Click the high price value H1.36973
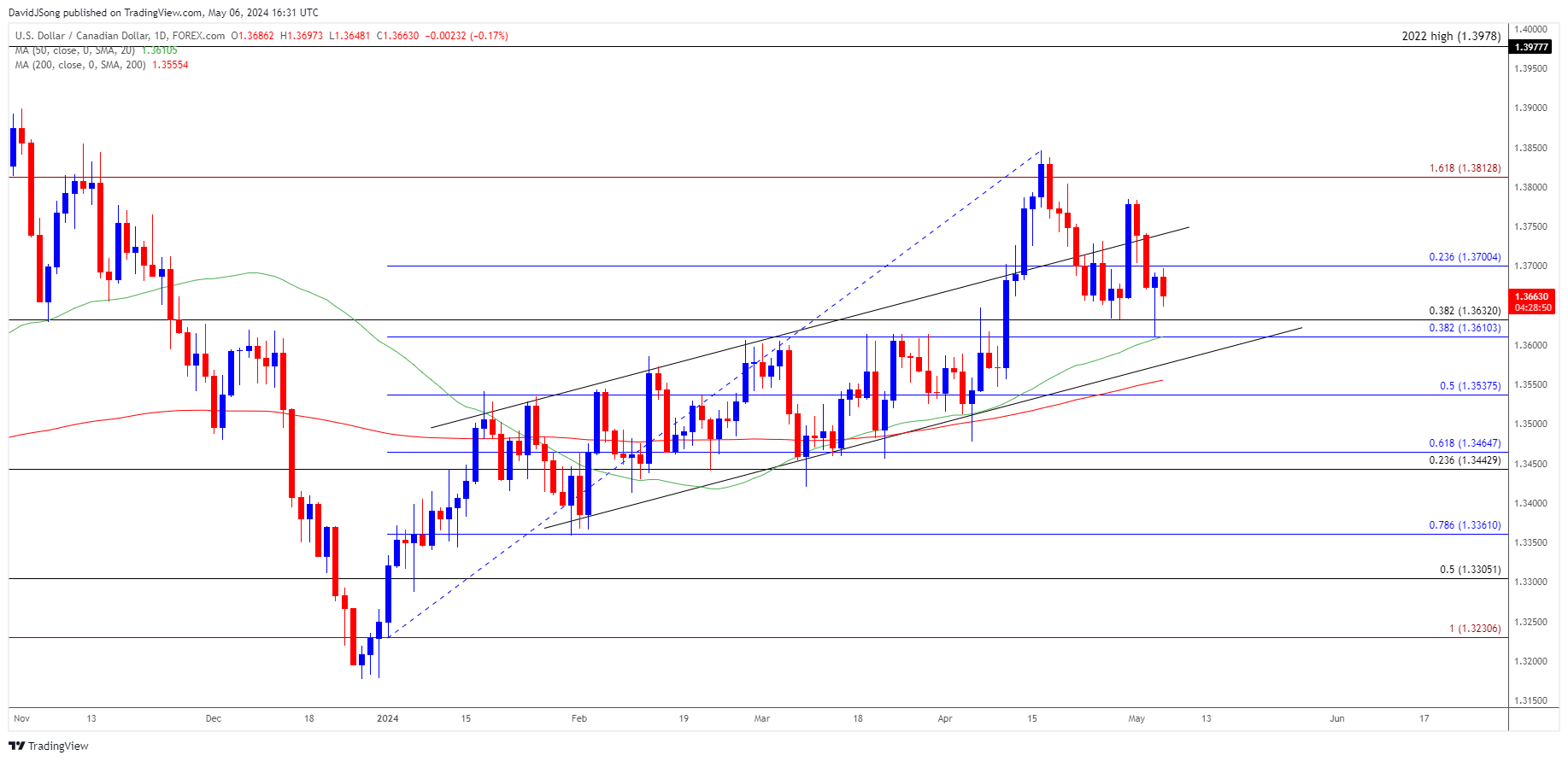Viewport: 1568px width, 761px height. 302,36
